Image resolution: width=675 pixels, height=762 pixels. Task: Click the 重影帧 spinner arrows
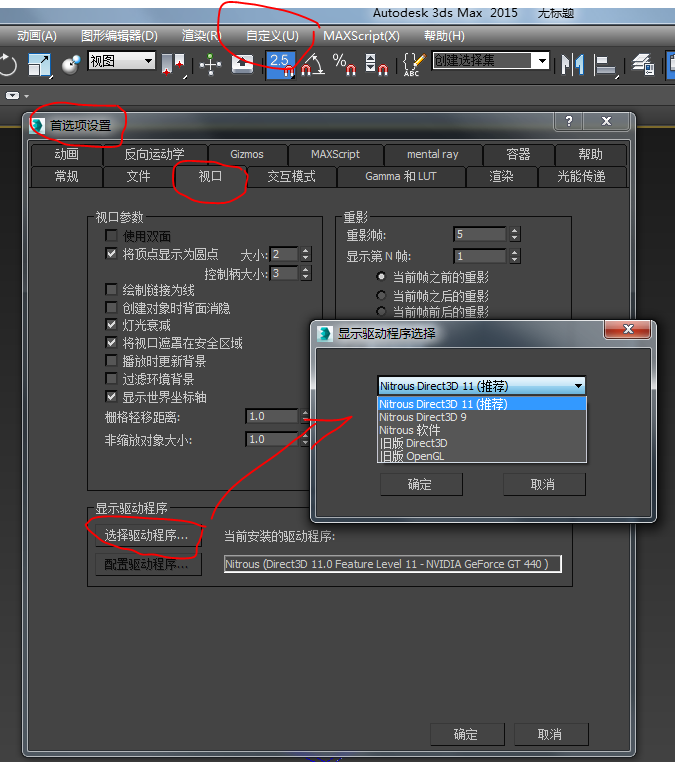(x=515, y=235)
